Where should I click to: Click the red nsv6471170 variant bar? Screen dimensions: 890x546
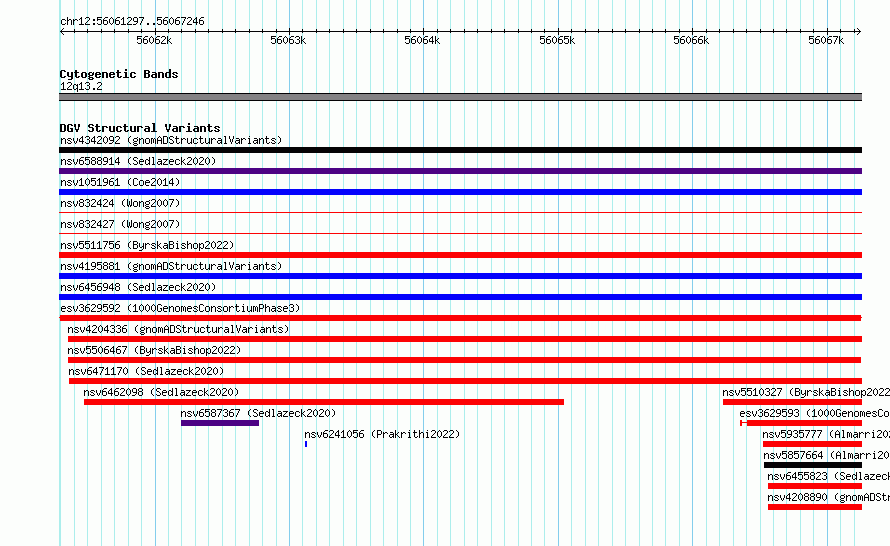(x=465, y=381)
